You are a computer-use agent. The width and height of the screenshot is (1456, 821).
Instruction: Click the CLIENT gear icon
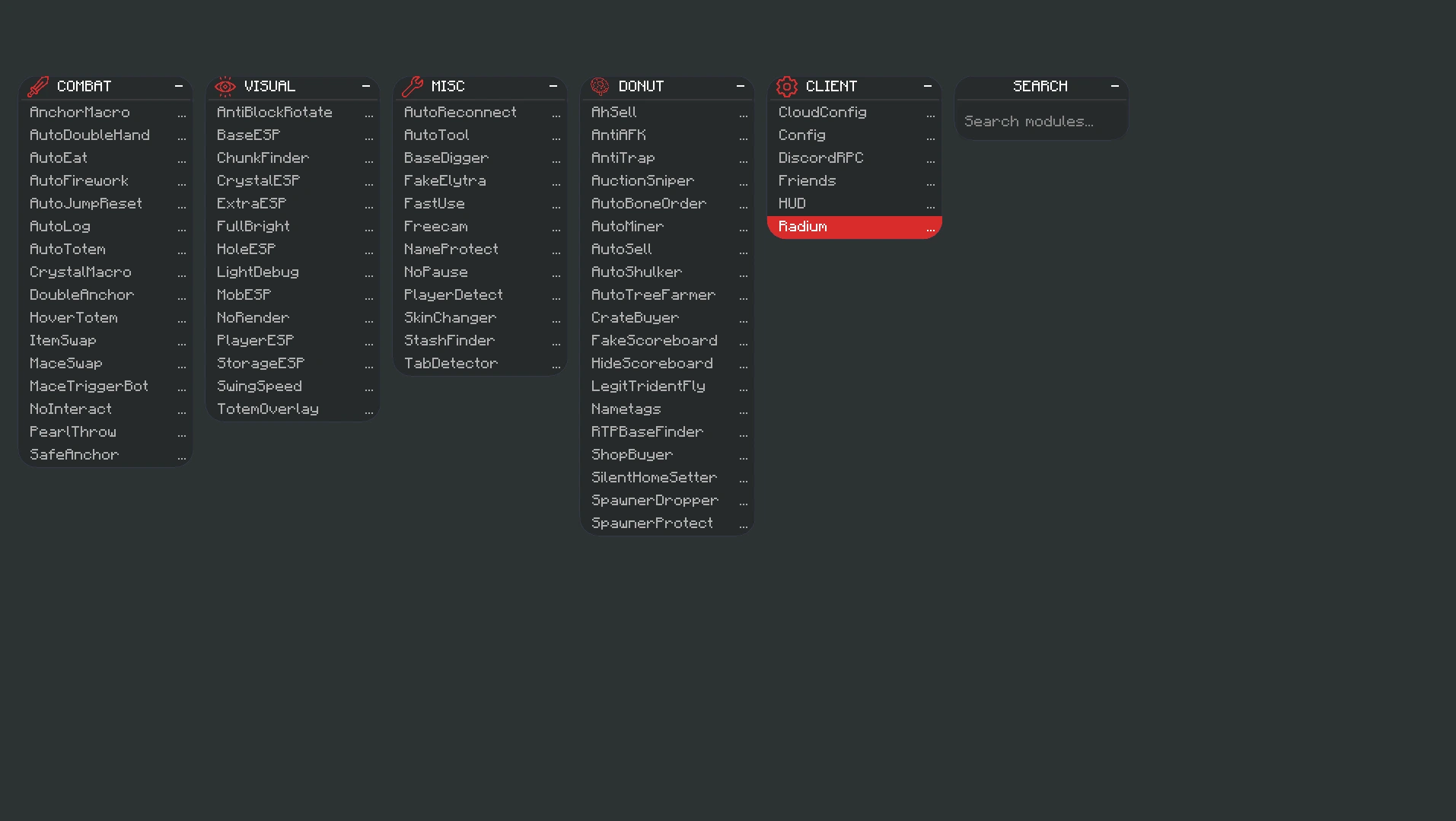pyautogui.click(x=786, y=86)
